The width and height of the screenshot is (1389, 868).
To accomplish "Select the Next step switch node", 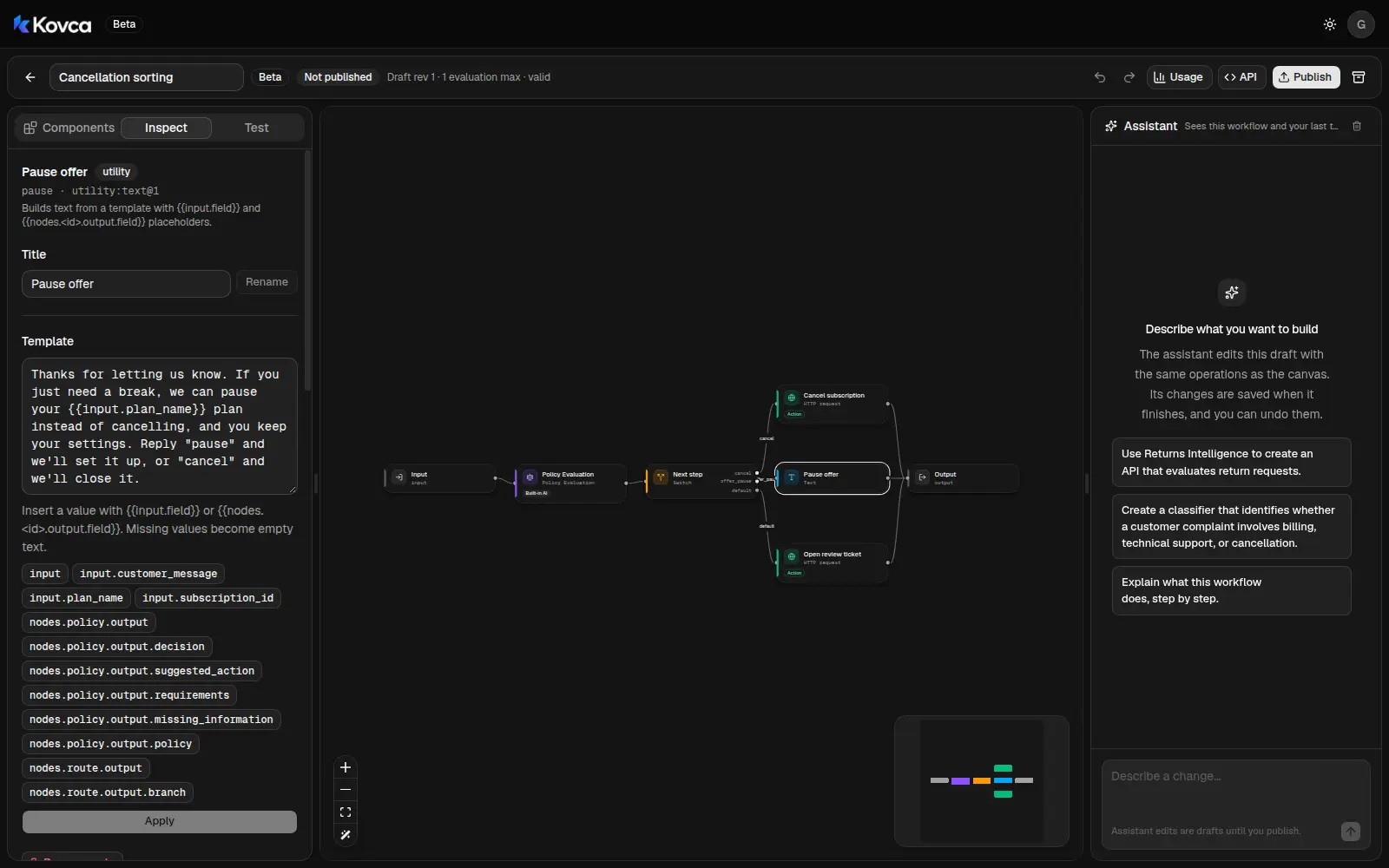I will (x=701, y=483).
